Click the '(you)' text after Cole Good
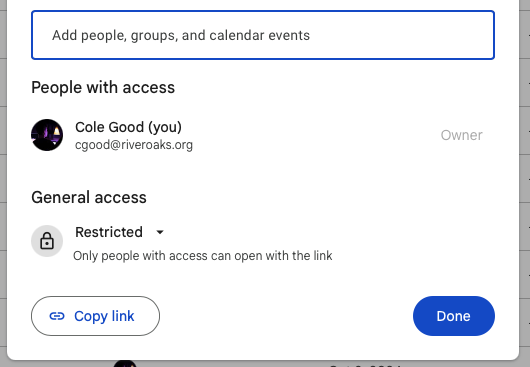The width and height of the screenshot is (530, 367). tap(165, 127)
